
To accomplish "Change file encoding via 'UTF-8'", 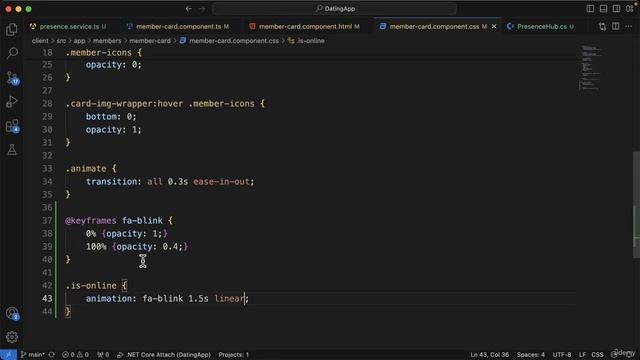I will tap(562, 355).
